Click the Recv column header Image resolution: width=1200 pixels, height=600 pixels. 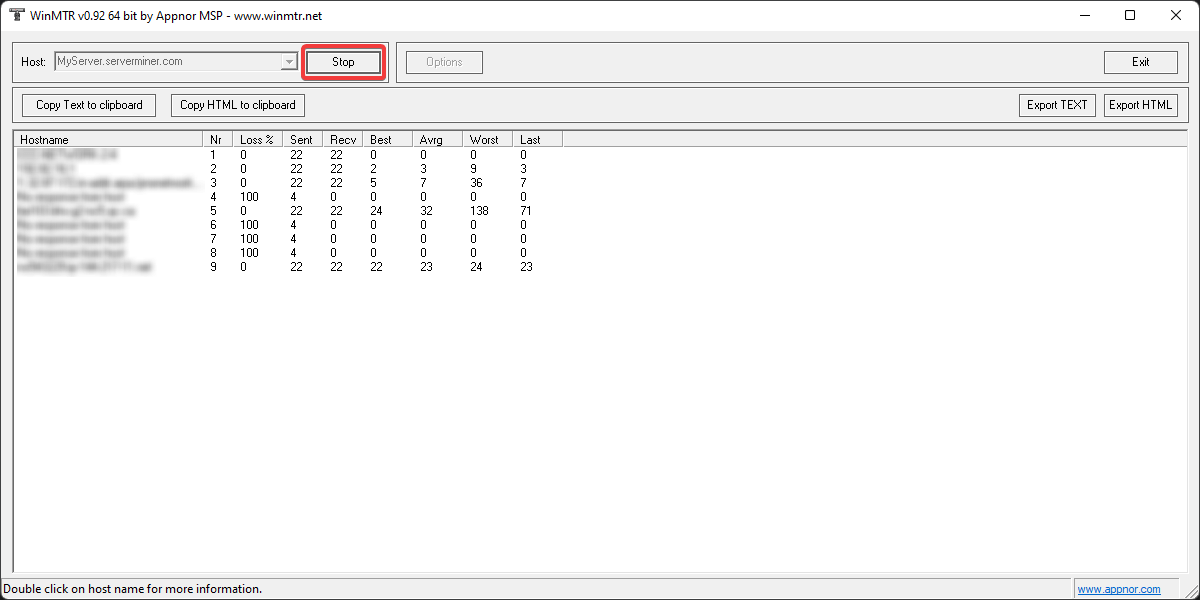(342, 140)
